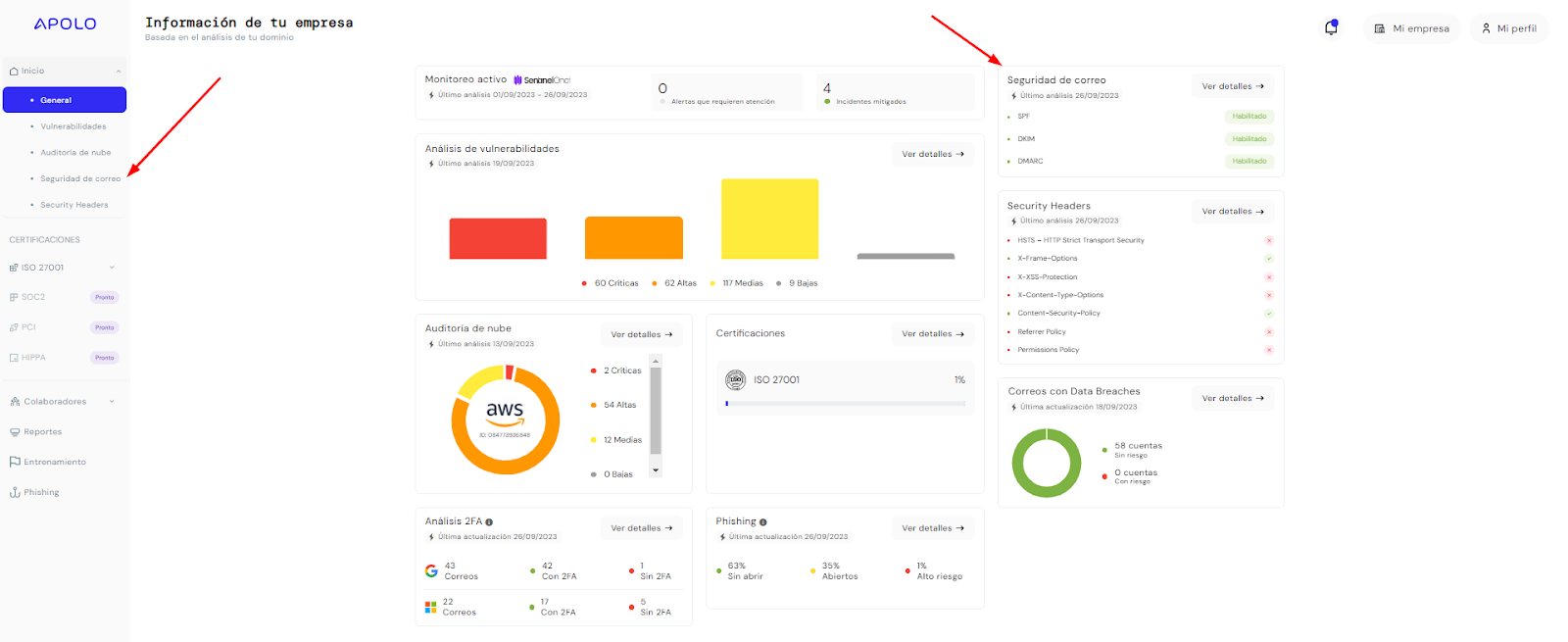Click the '54 Altas' cloud audit entry
This screenshot has height=642, width=1568.
pos(613,405)
